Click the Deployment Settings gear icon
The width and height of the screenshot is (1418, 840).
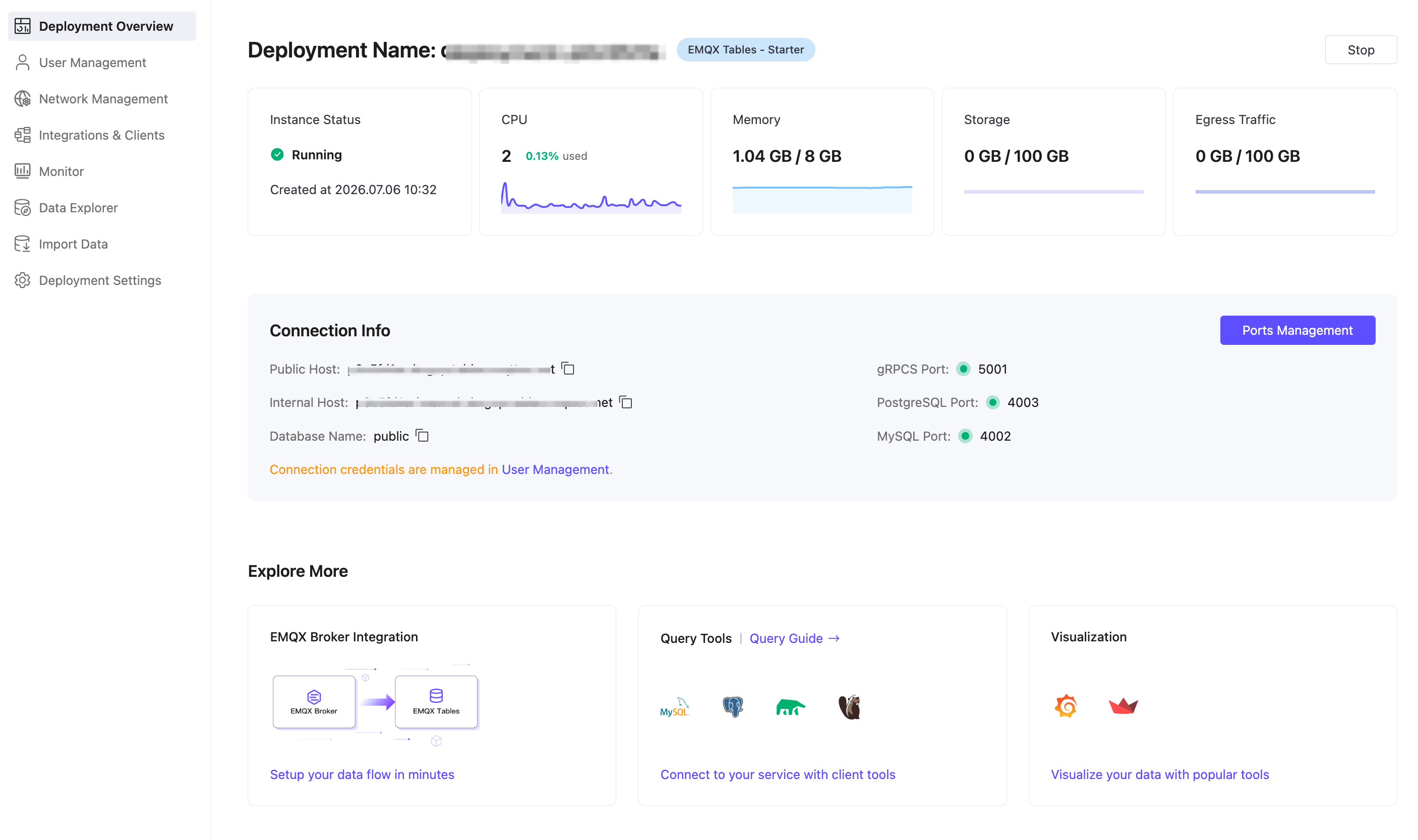[x=23, y=280]
